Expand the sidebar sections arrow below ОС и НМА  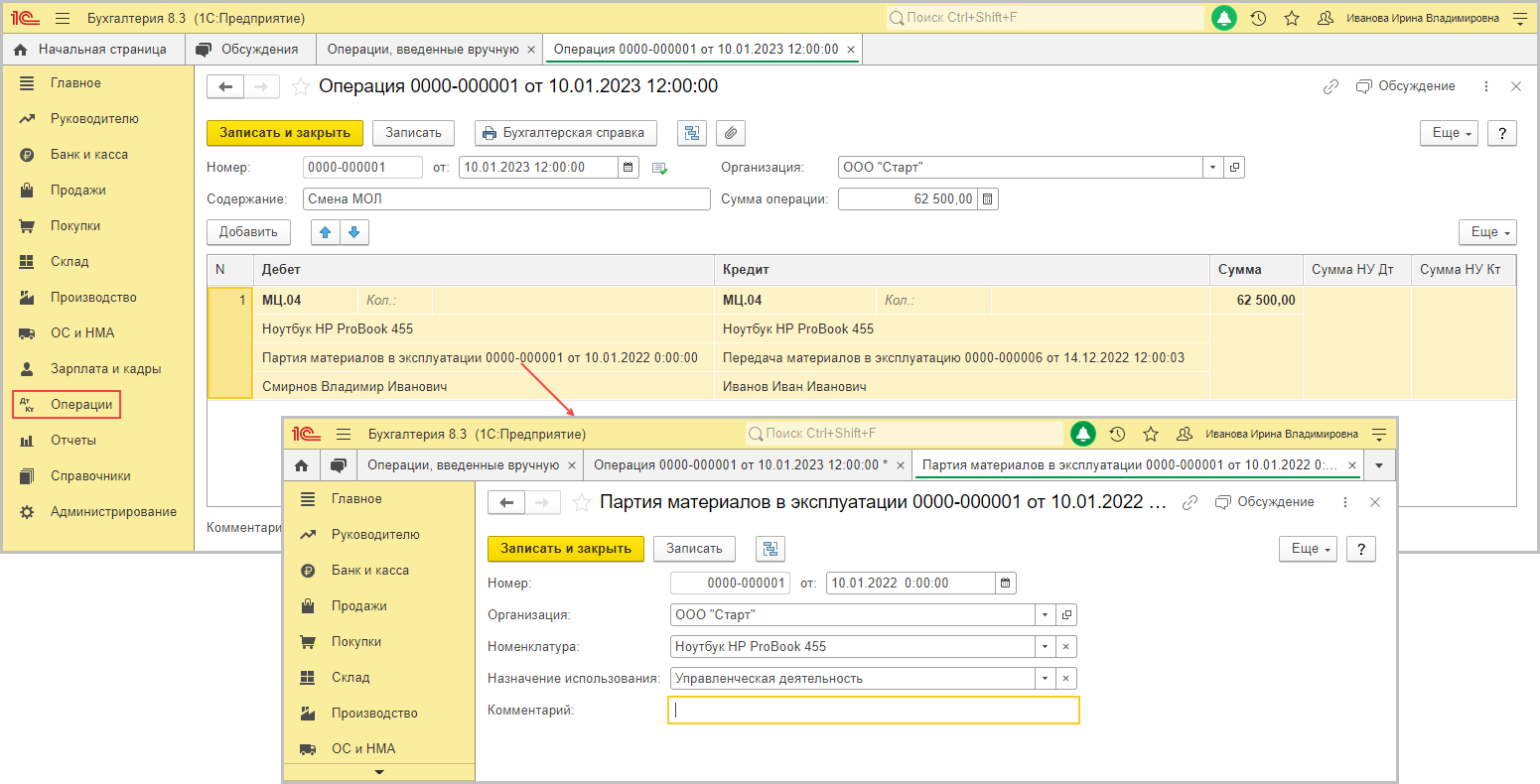(x=378, y=772)
